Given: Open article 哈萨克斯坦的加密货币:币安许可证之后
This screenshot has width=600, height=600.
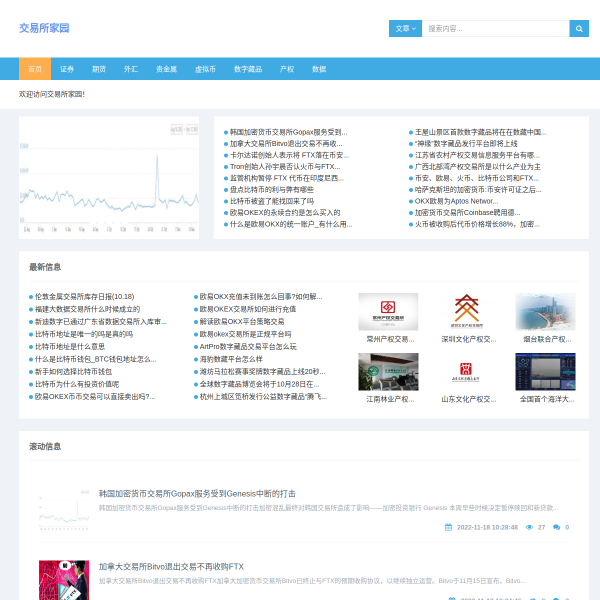Looking at the screenshot, I should 478,190.
